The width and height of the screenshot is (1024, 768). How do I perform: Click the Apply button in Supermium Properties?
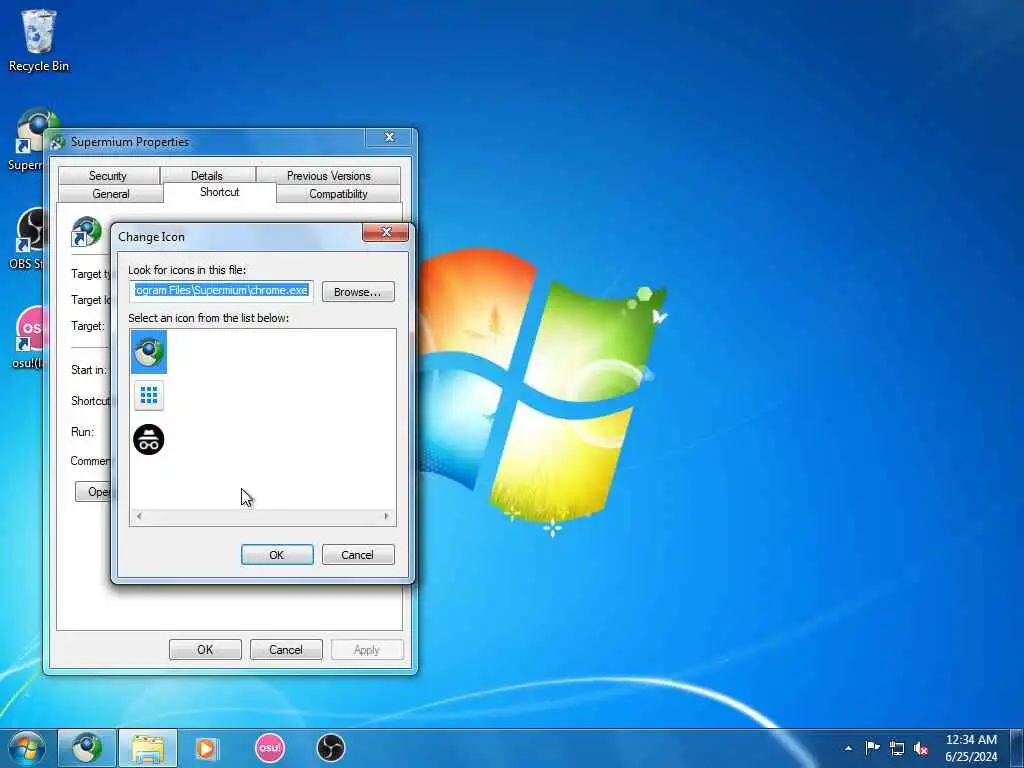(367, 650)
